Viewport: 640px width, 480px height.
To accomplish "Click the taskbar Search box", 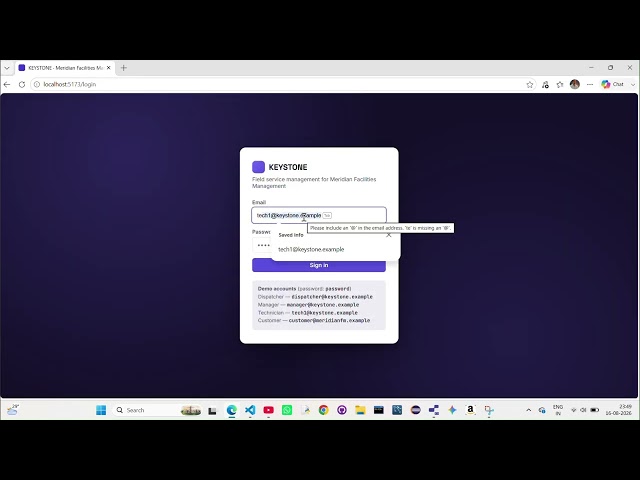I will pyautogui.click(x=157, y=410).
